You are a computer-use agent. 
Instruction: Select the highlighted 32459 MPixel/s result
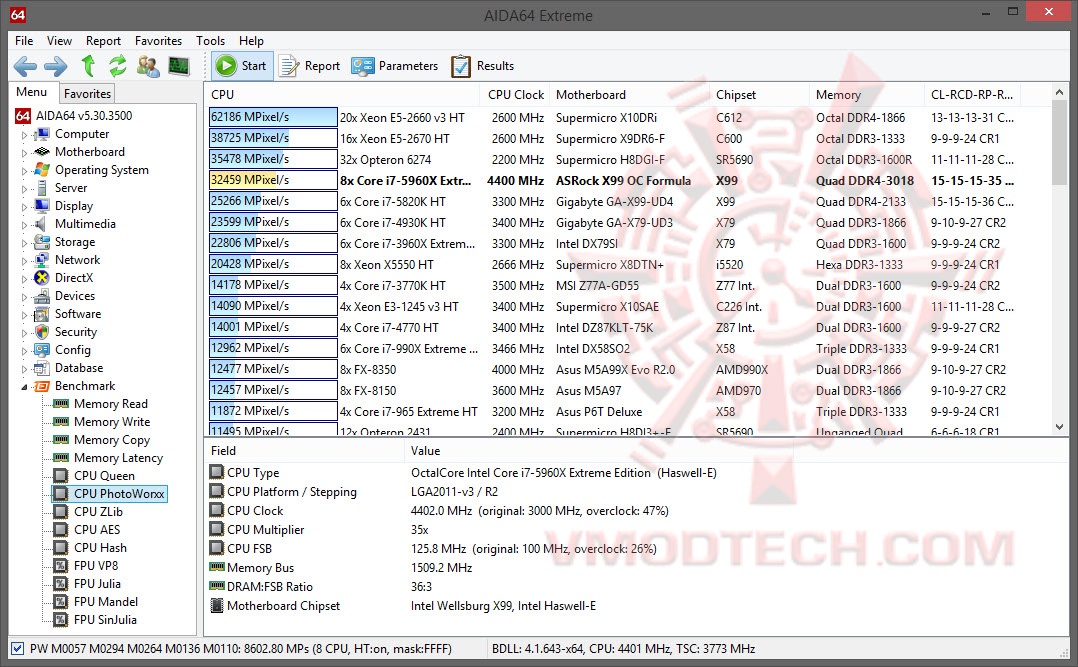(273, 180)
